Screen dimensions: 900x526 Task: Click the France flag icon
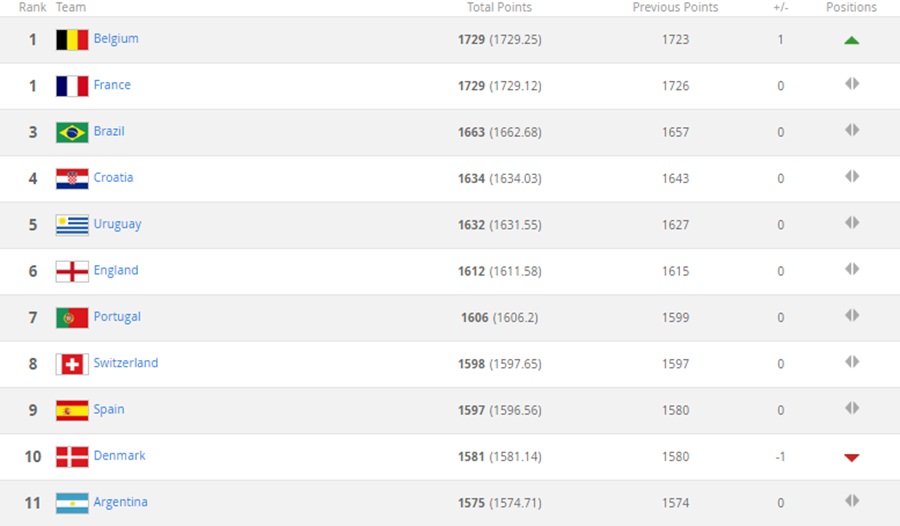pos(72,86)
